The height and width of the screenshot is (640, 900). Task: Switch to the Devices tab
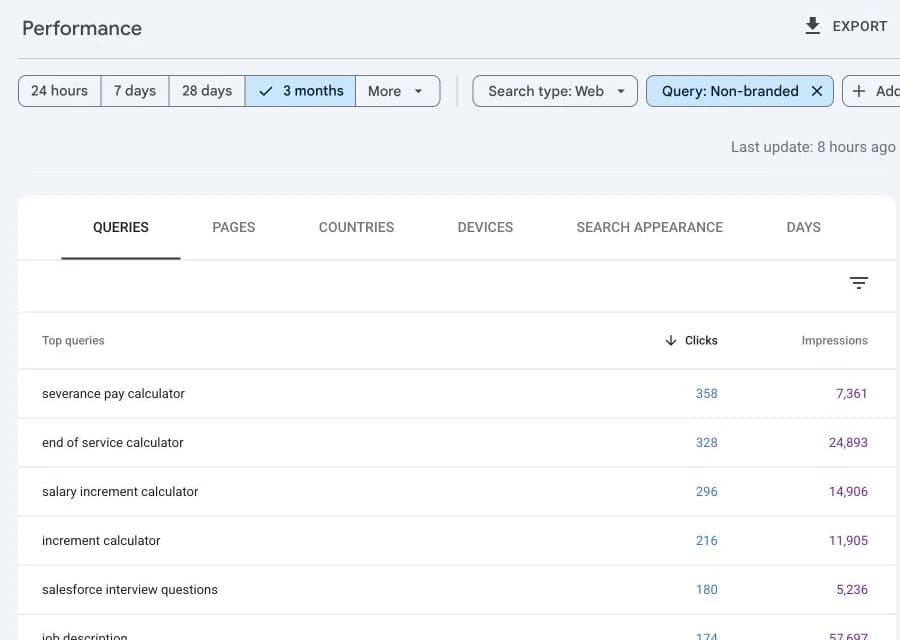(485, 227)
